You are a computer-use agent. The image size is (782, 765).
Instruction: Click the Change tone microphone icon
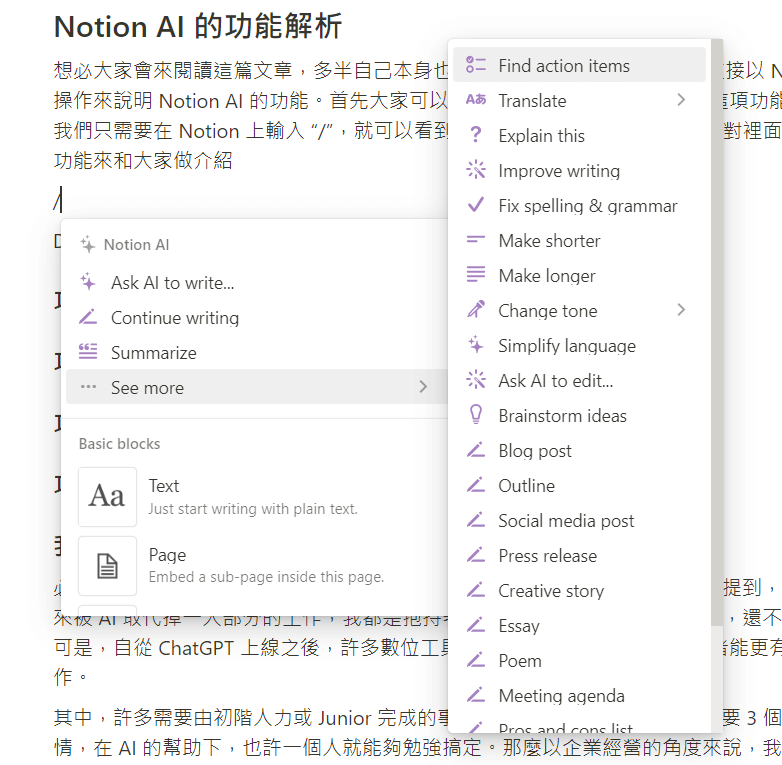[476, 310]
